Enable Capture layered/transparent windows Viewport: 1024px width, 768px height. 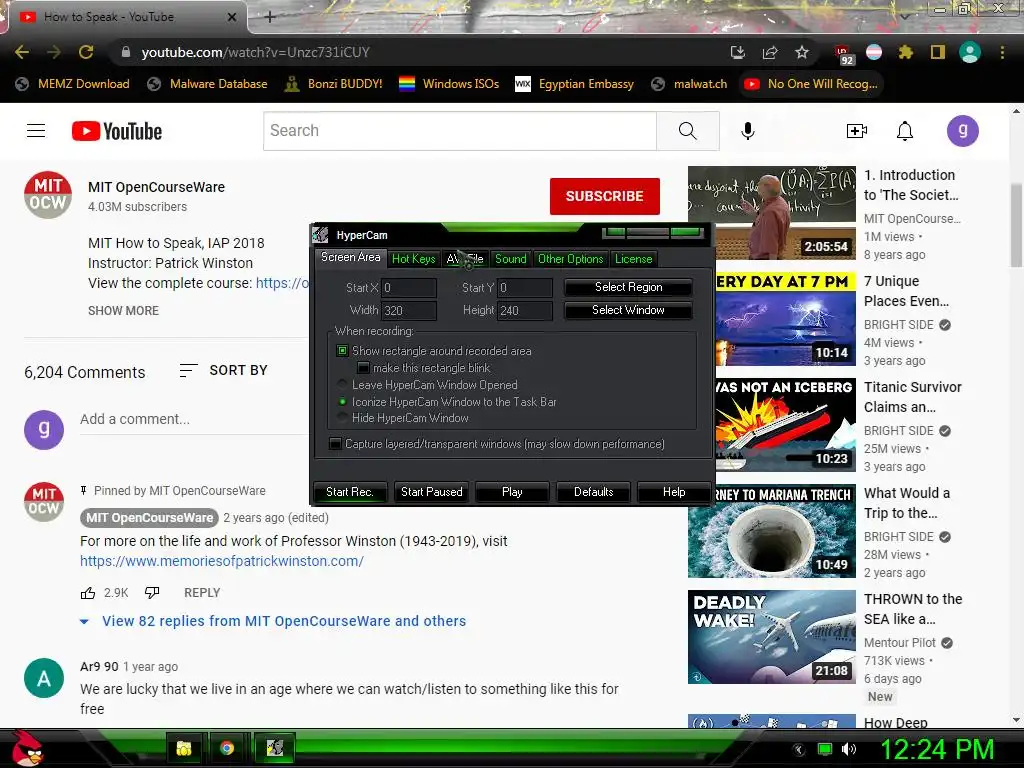tap(335, 444)
